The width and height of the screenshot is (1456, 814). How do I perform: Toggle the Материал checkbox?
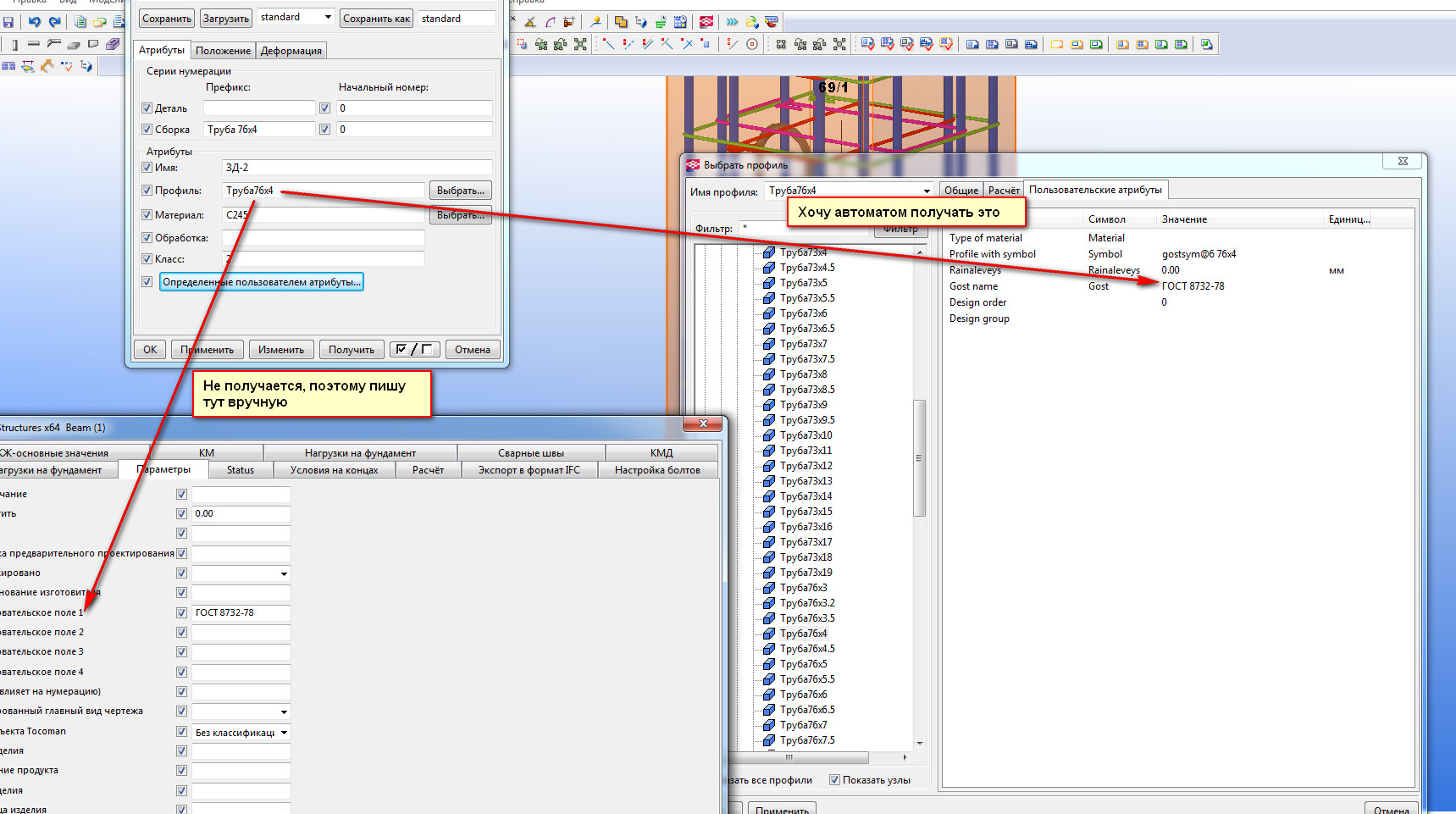(x=147, y=215)
